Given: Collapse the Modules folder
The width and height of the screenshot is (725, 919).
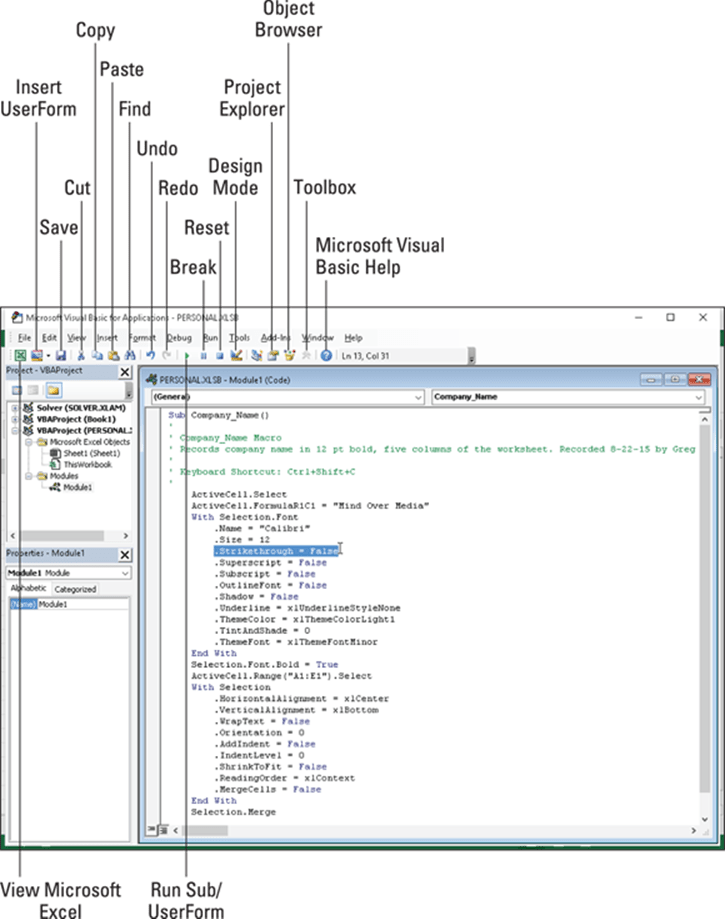Looking at the screenshot, I should 28,476.
